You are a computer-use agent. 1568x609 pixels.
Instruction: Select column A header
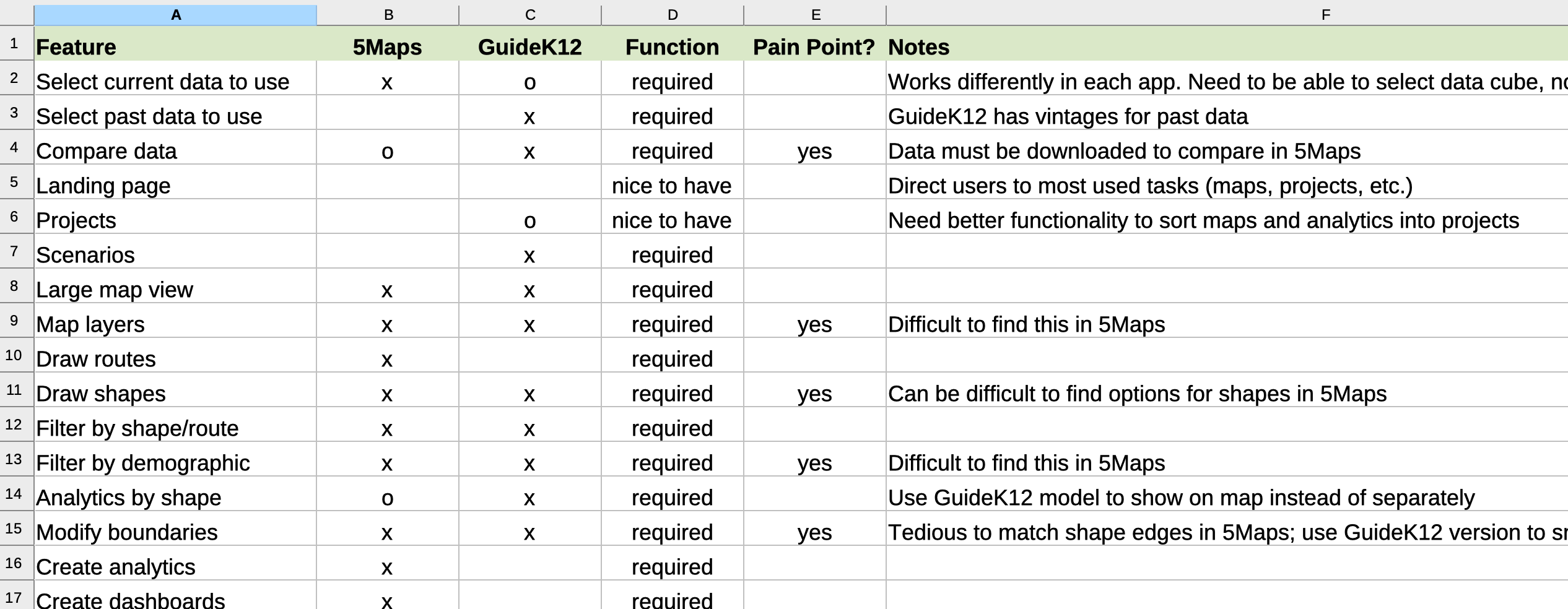(175, 14)
